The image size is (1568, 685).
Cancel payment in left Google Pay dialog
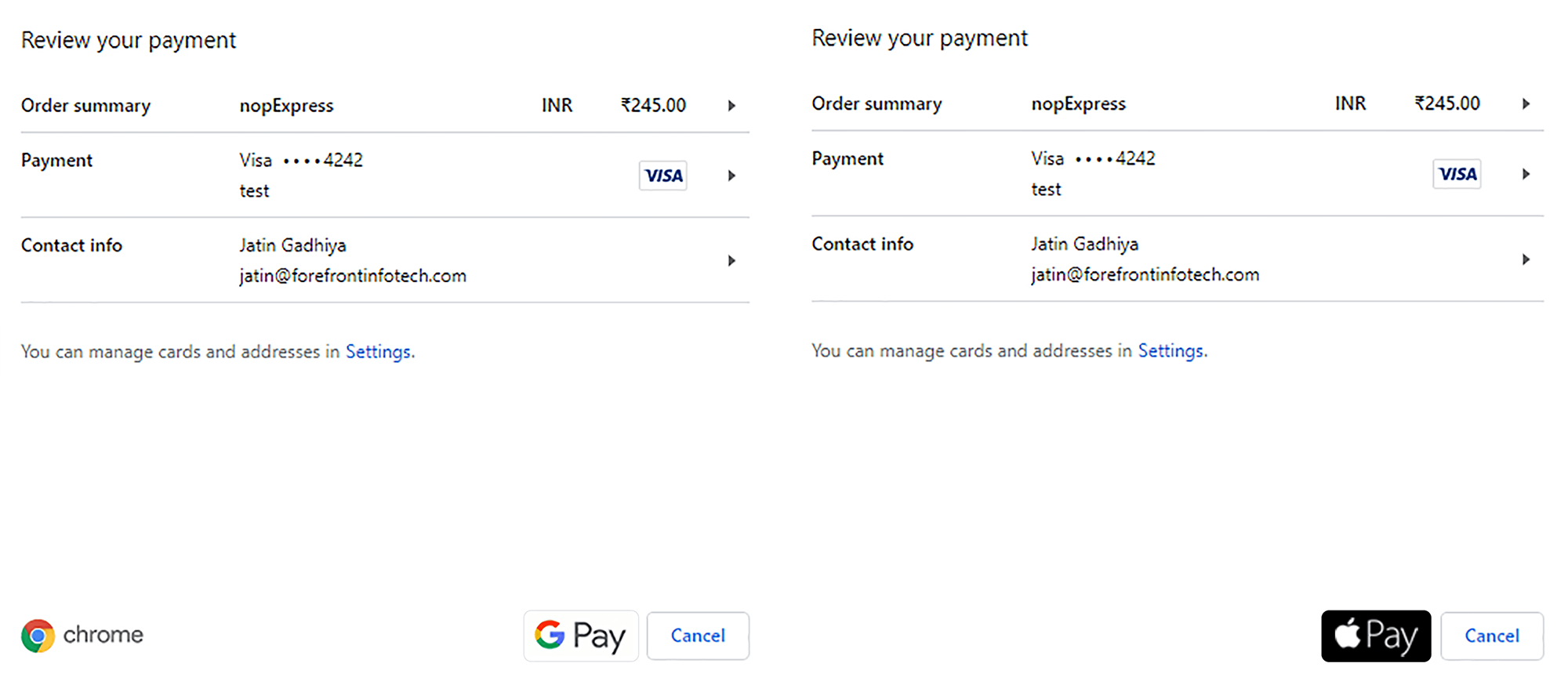(698, 636)
